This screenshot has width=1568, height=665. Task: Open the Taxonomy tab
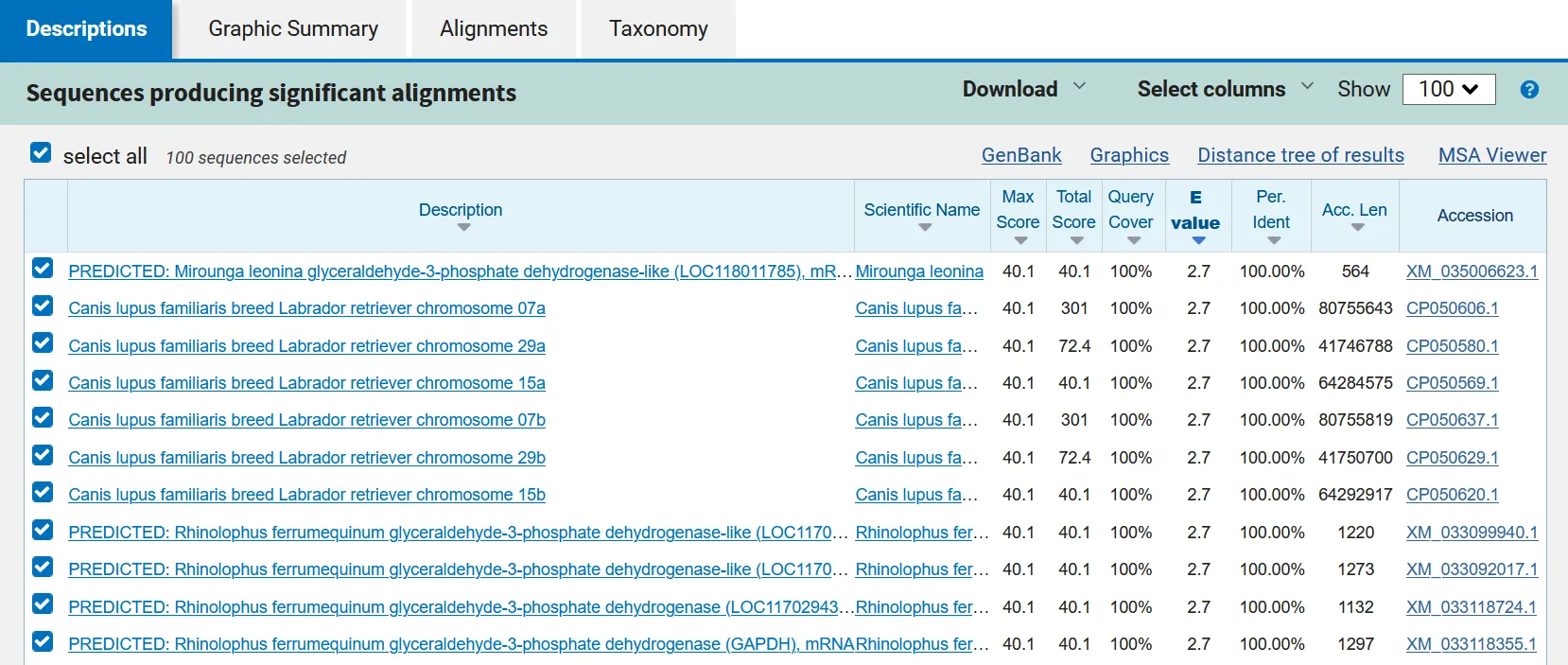pyautogui.click(x=658, y=29)
